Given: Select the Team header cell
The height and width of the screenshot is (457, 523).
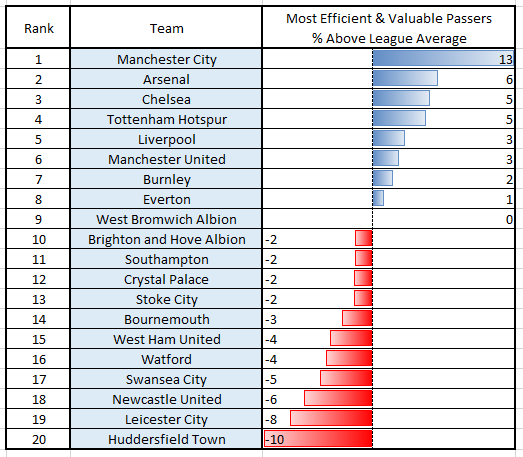Looking at the screenshot, I should tap(166, 28).
